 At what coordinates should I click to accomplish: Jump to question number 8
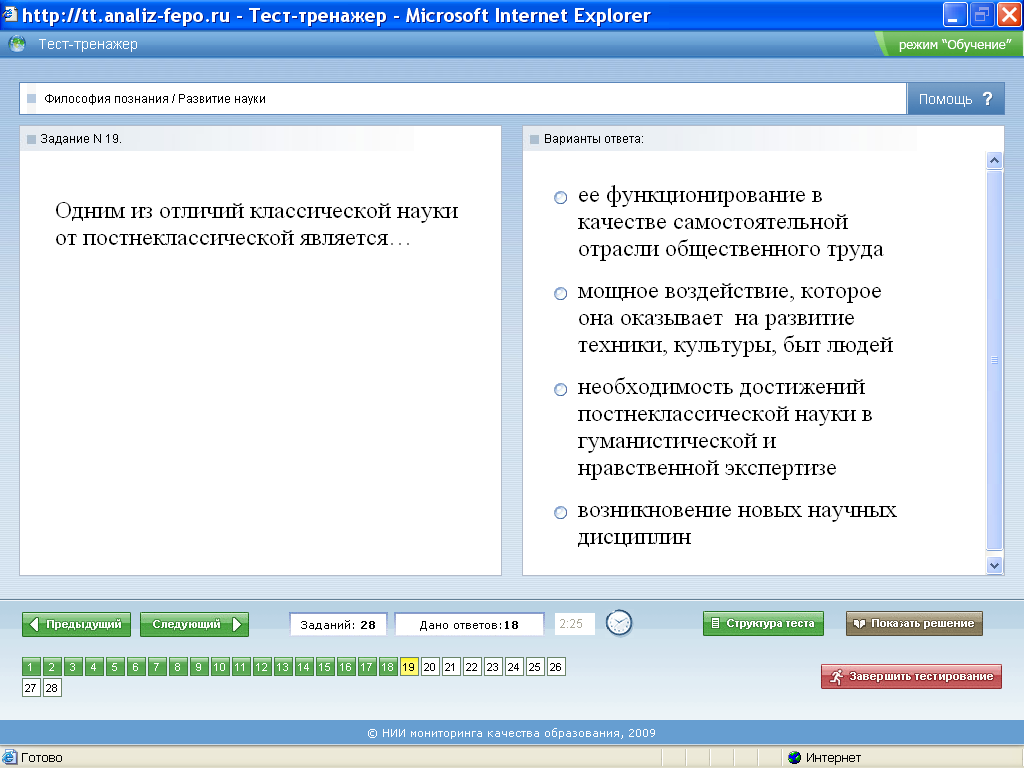[178, 667]
